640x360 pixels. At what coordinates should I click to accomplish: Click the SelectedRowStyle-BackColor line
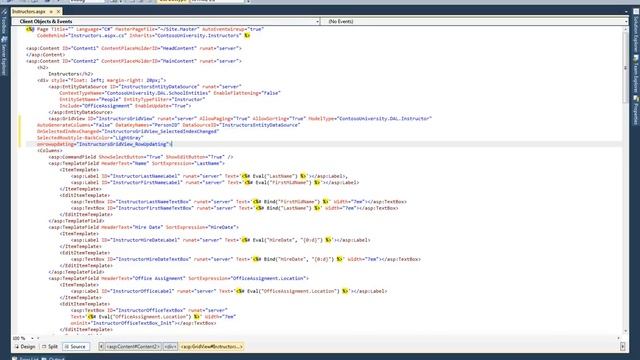click(x=90, y=138)
